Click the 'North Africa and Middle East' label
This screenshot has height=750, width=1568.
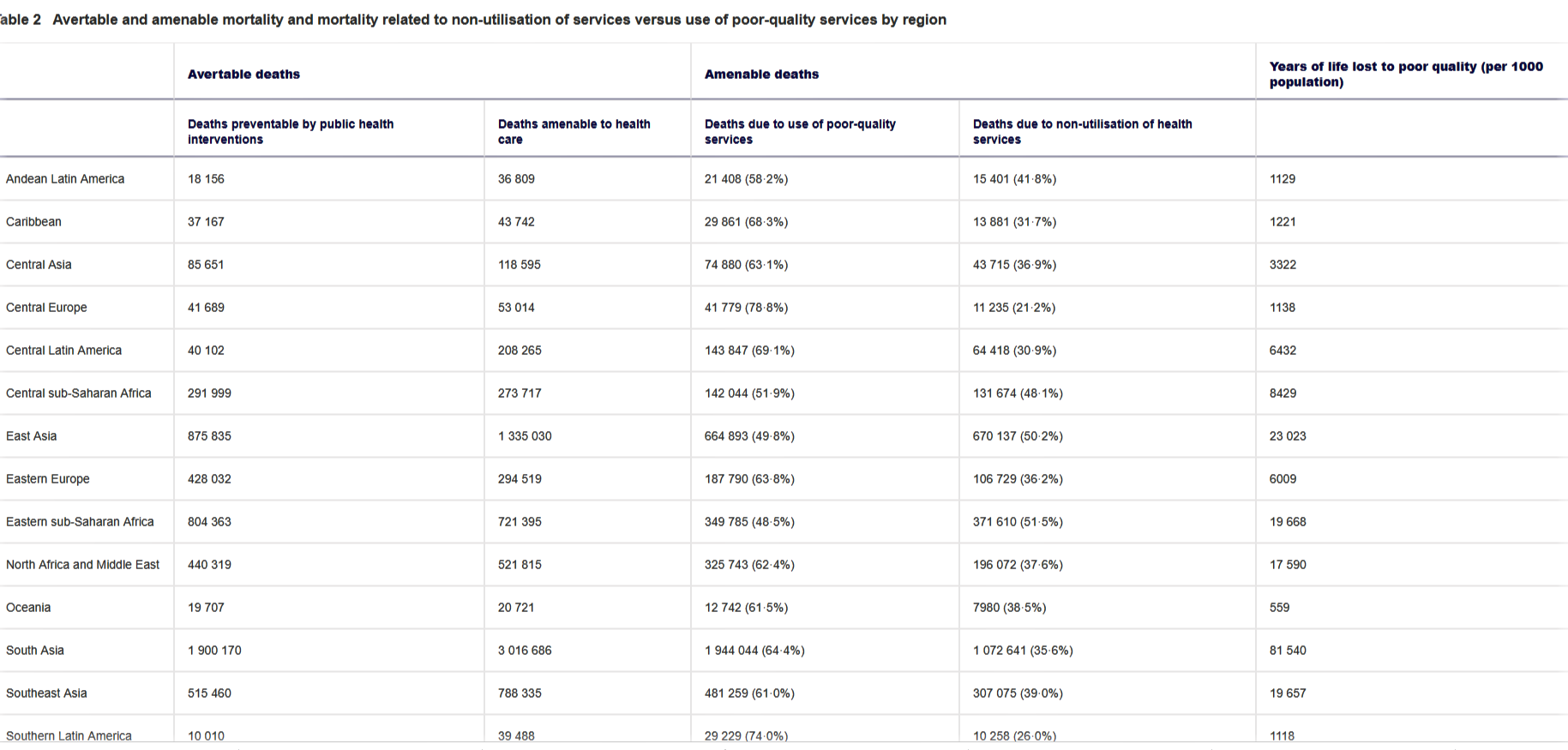pos(82,565)
